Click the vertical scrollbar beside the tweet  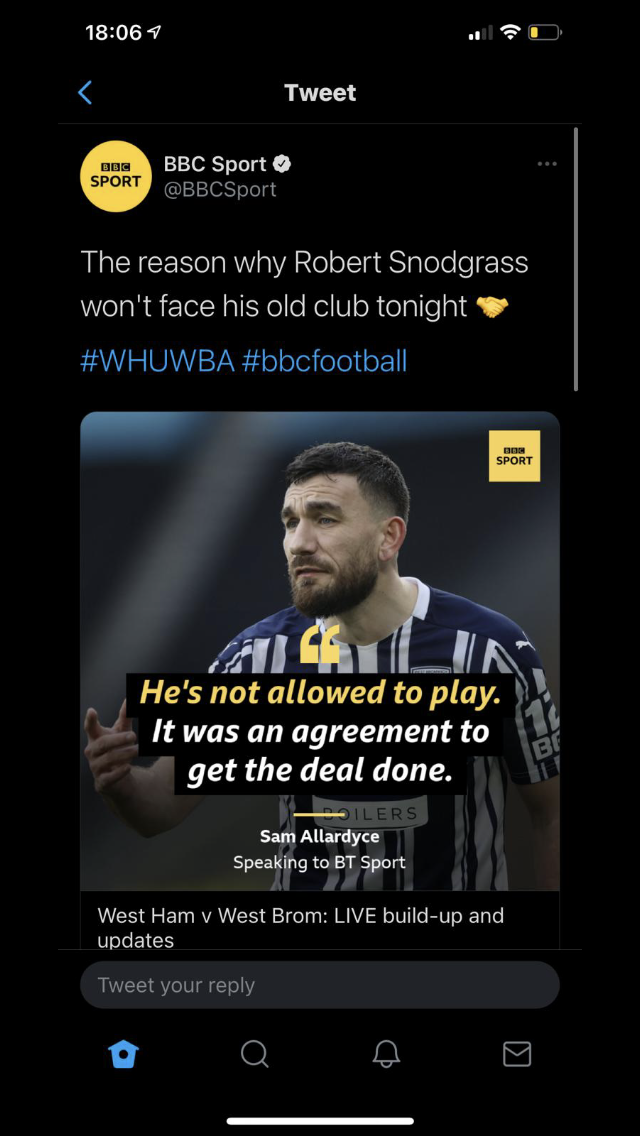tap(576, 259)
